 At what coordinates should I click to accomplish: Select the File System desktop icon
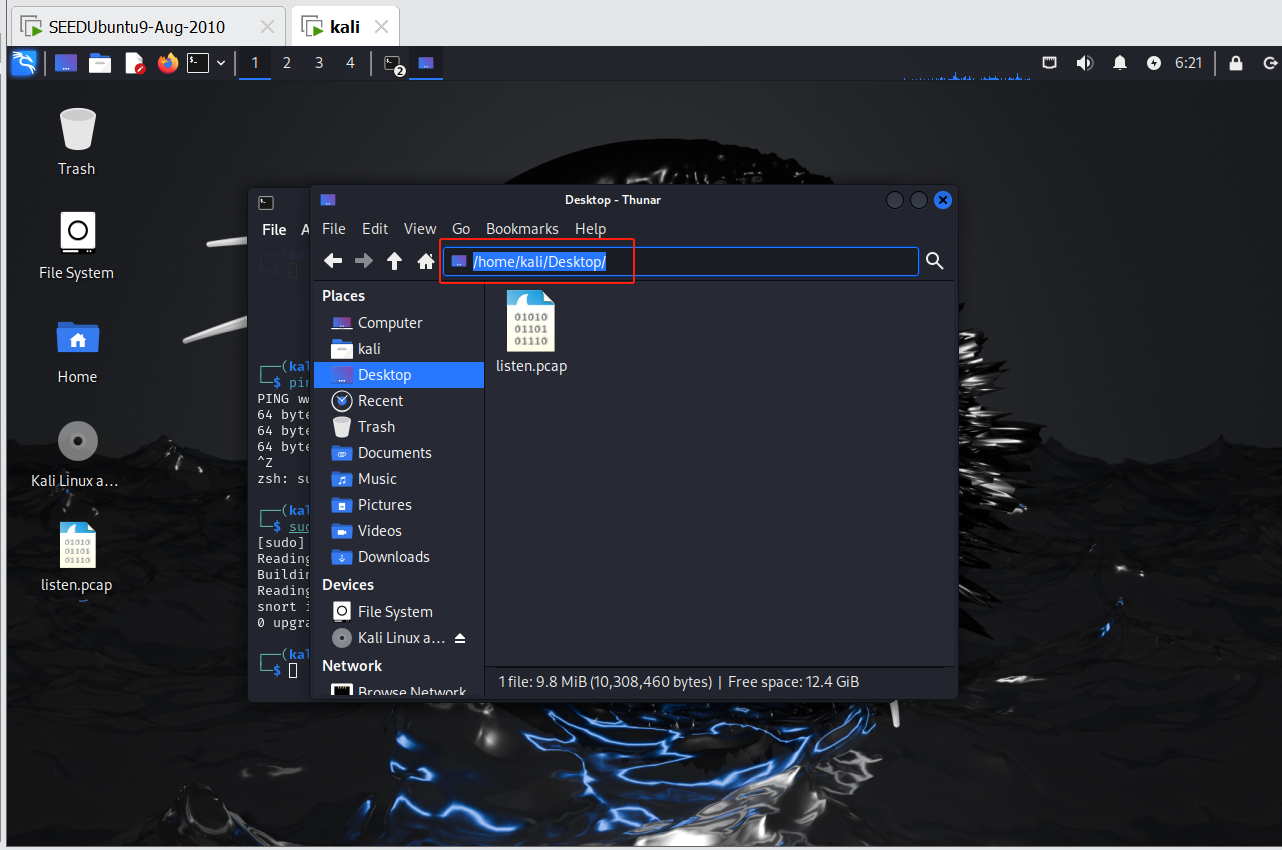pos(77,246)
